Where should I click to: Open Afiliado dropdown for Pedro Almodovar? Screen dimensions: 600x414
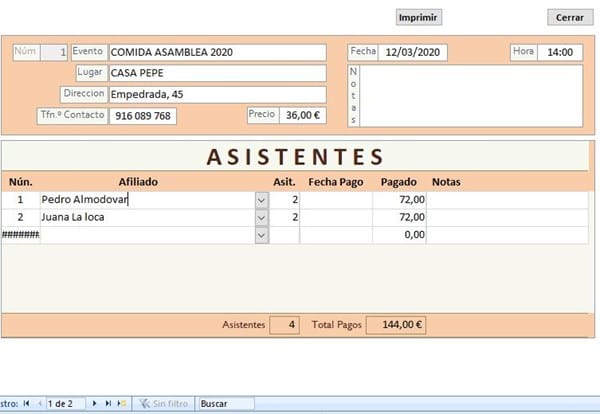click(x=262, y=200)
